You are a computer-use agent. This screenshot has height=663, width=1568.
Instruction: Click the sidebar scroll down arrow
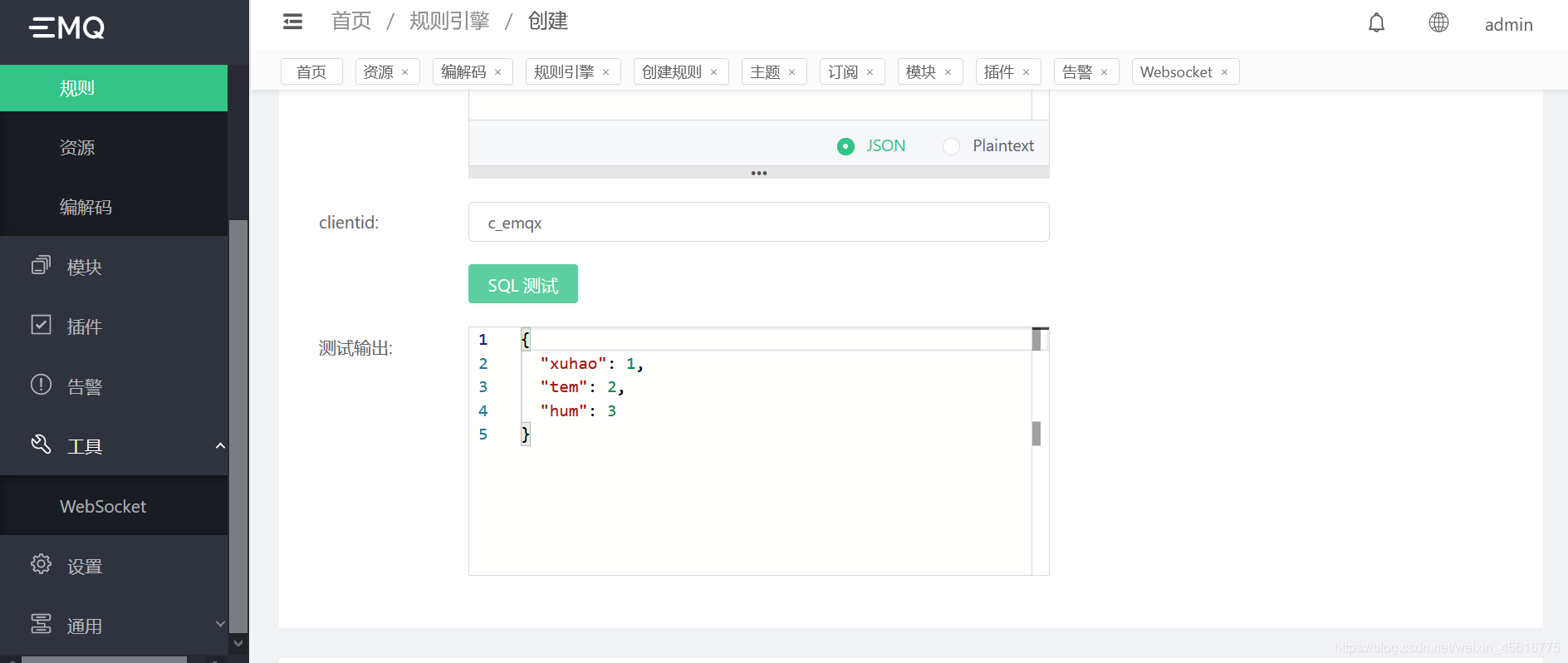point(238,643)
